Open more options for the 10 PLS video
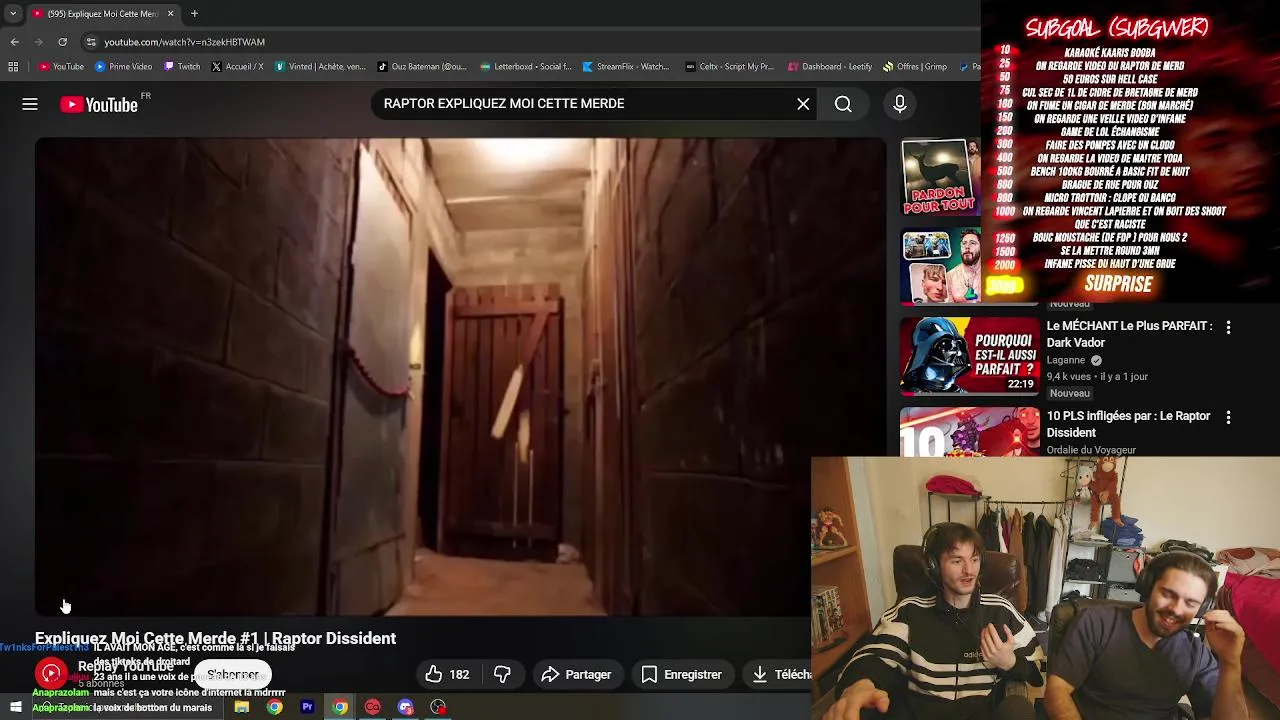 [x=1228, y=417]
